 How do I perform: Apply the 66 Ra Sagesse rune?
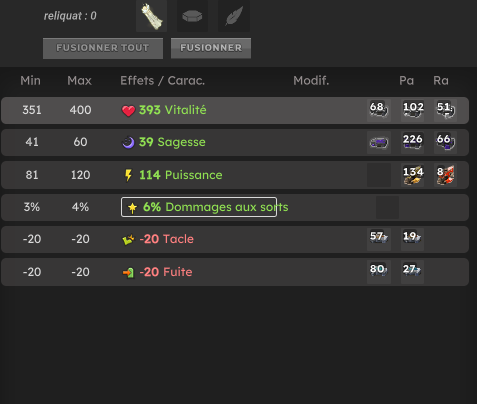tap(445, 142)
